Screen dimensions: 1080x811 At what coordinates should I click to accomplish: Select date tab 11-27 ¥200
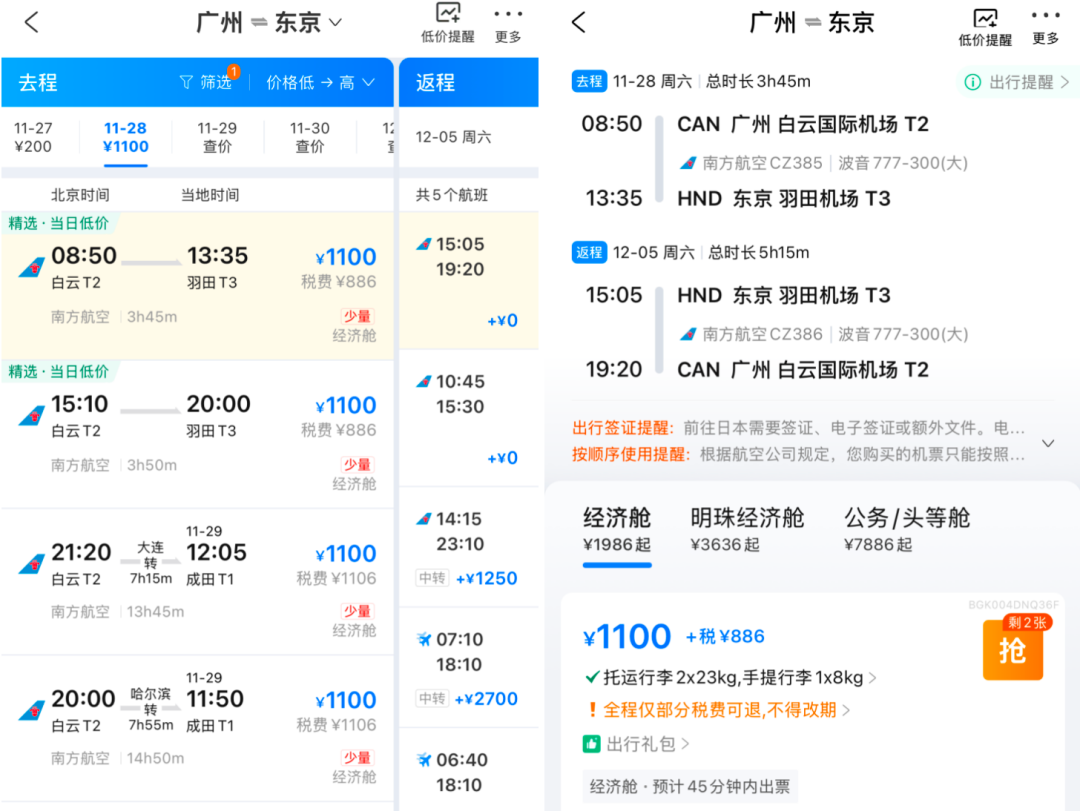pos(33,137)
